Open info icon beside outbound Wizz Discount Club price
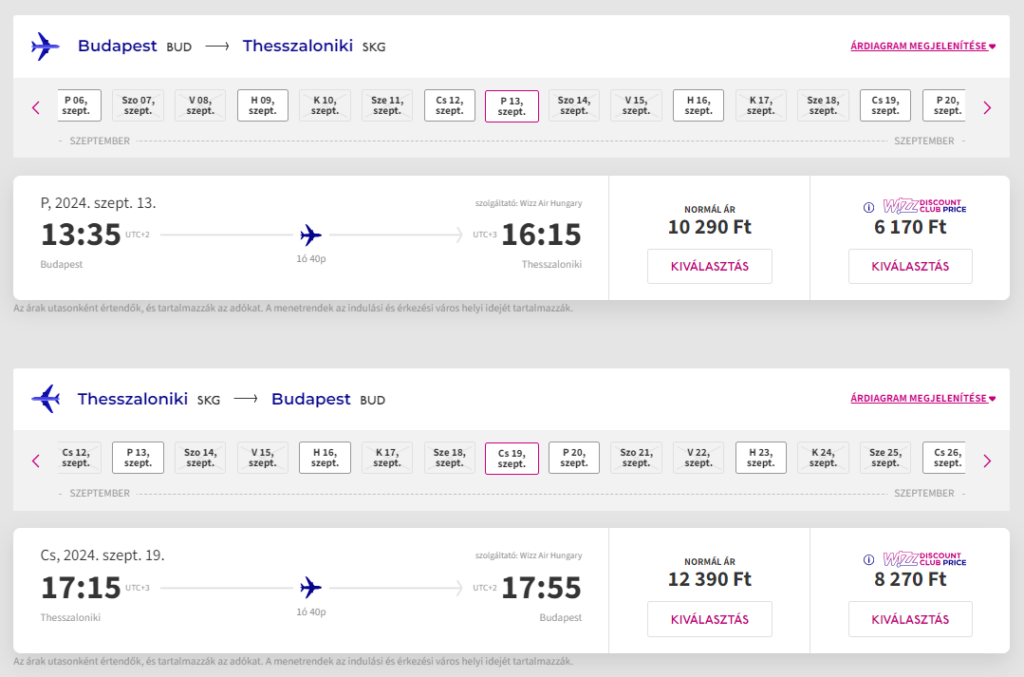Viewport: 1024px width, 677px height. coord(869,208)
